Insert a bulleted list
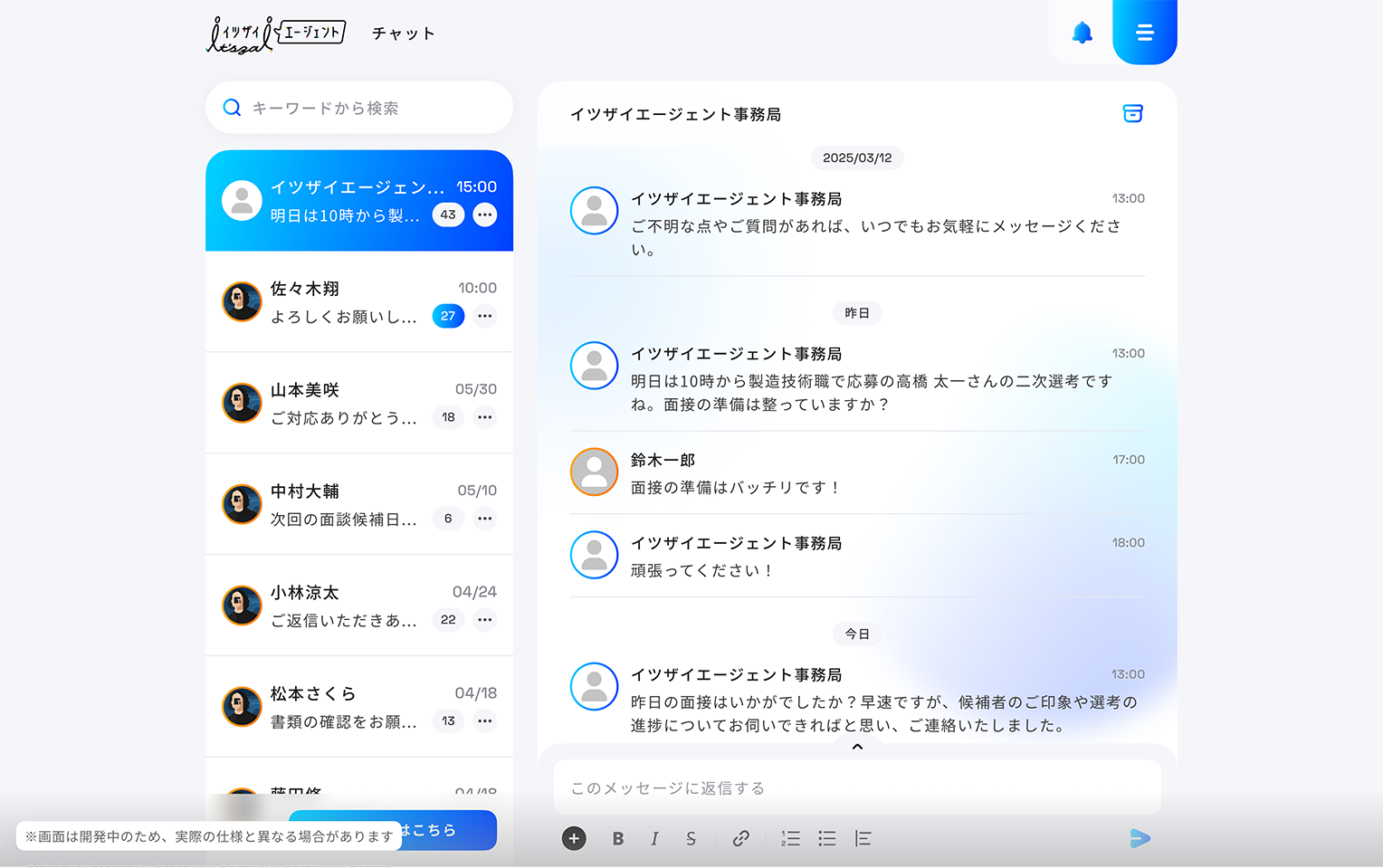Image resolution: width=1383 pixels, height=868 pixels. tap(826, 839)
